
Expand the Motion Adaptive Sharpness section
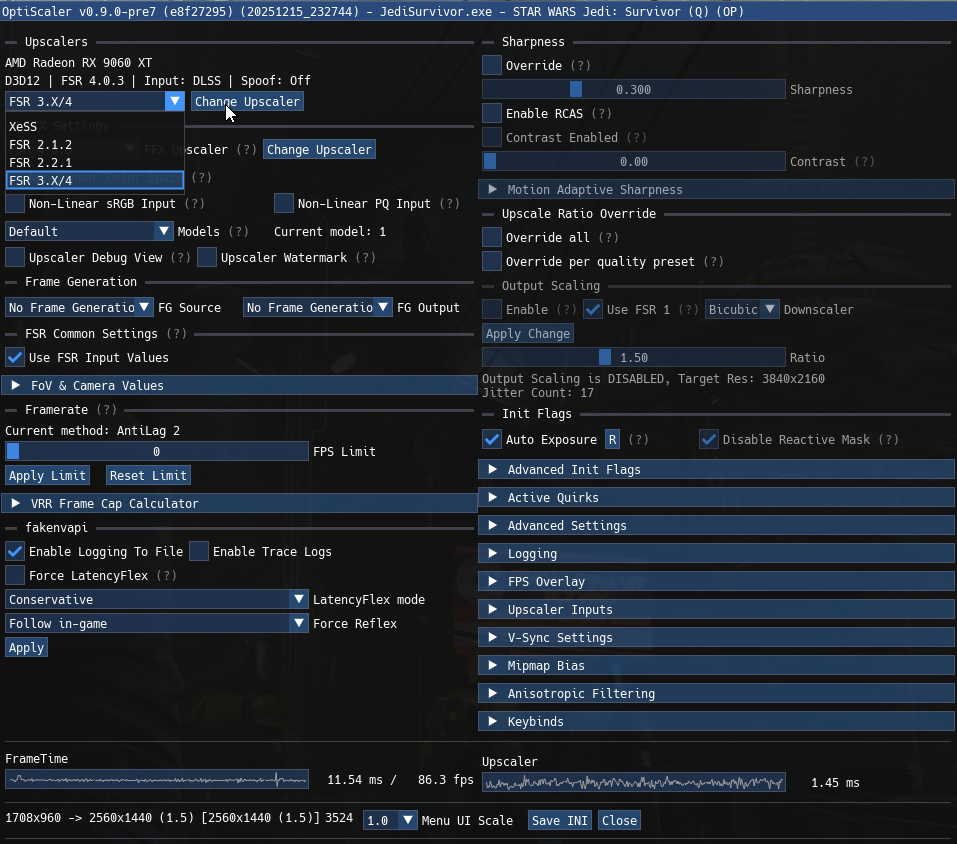click(x=717, y=189)
